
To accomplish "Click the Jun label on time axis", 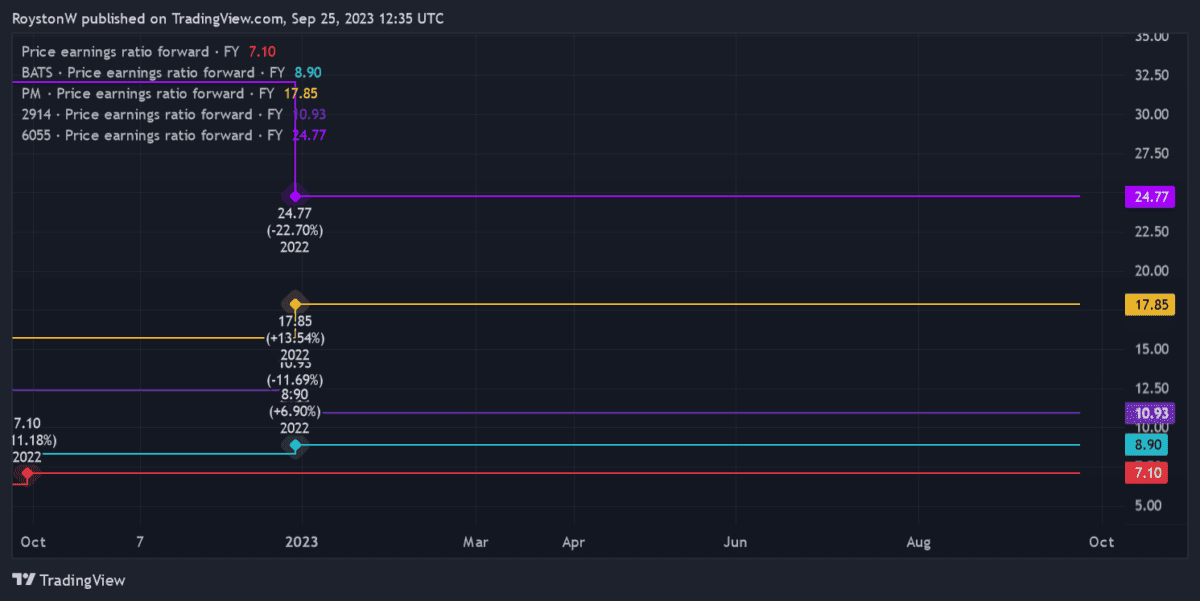I will [x=735, y=542].
